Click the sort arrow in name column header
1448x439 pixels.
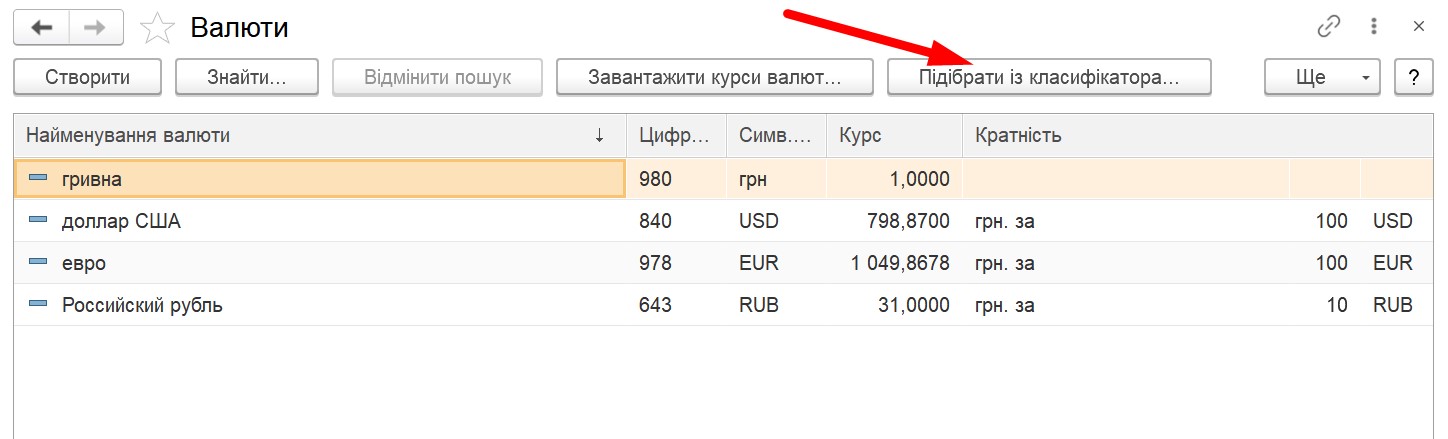click(x=599, y=136)
